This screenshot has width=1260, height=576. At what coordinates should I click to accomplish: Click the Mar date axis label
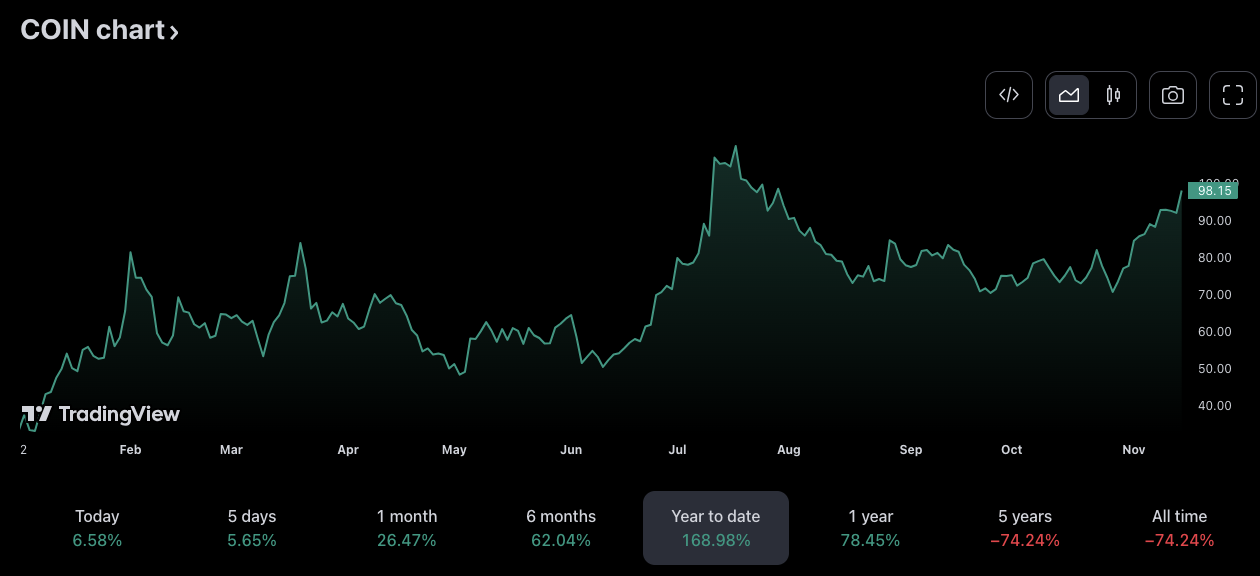click(231, 450)
